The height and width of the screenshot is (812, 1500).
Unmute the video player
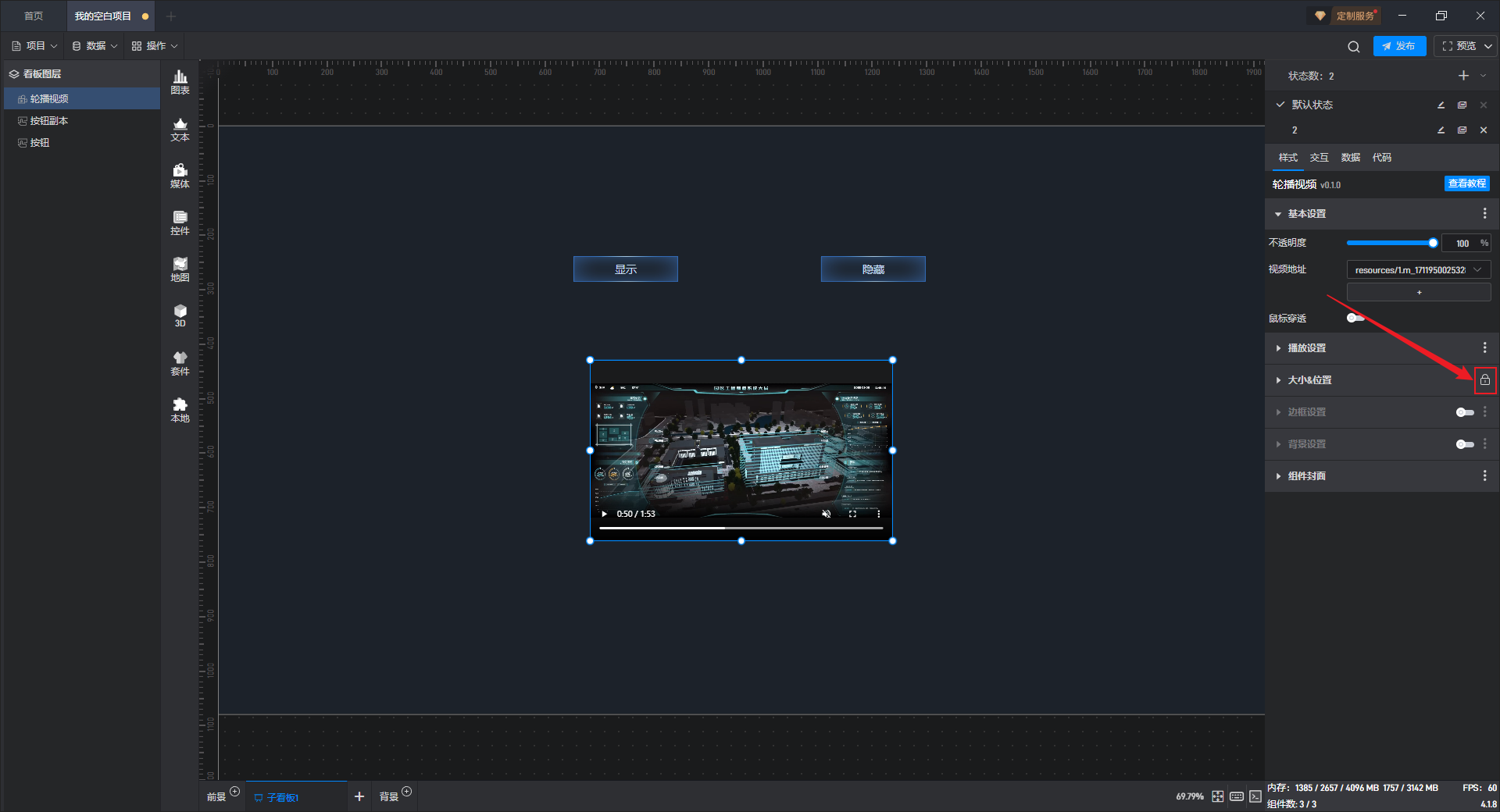(x=826, y=514)
